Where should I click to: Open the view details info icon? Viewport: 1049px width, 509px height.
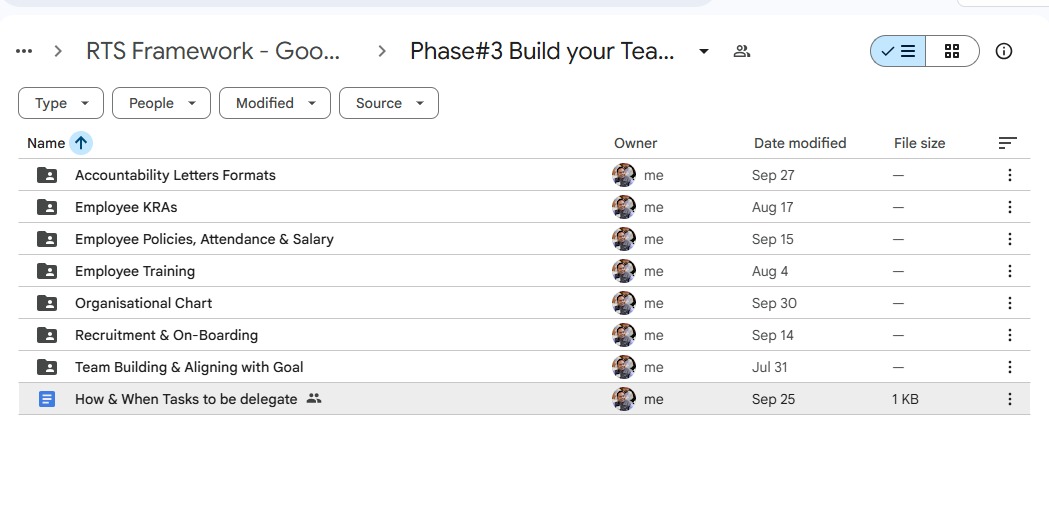pos(1004,51)
